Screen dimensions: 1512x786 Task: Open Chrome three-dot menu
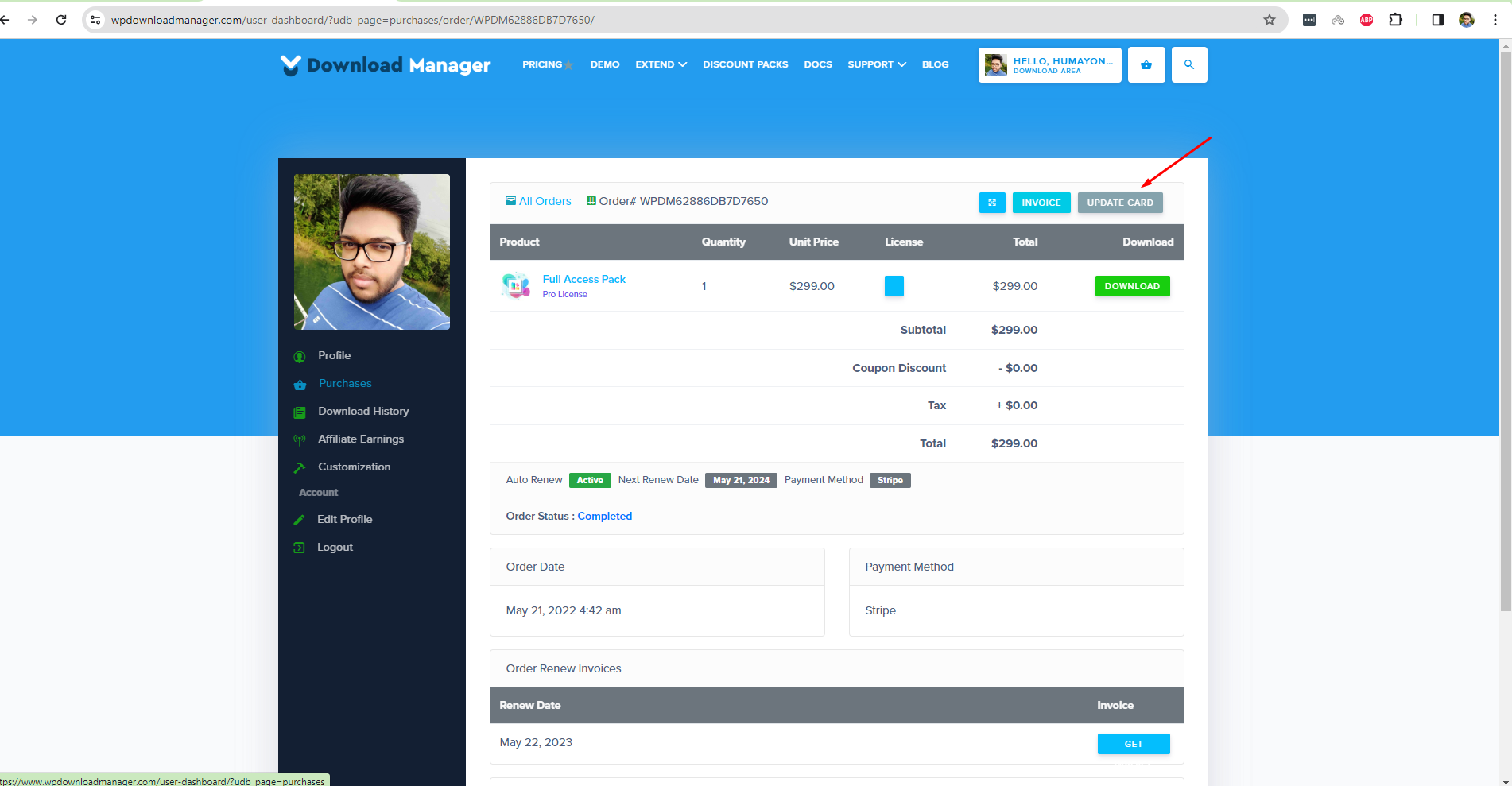coord(1495,20)
